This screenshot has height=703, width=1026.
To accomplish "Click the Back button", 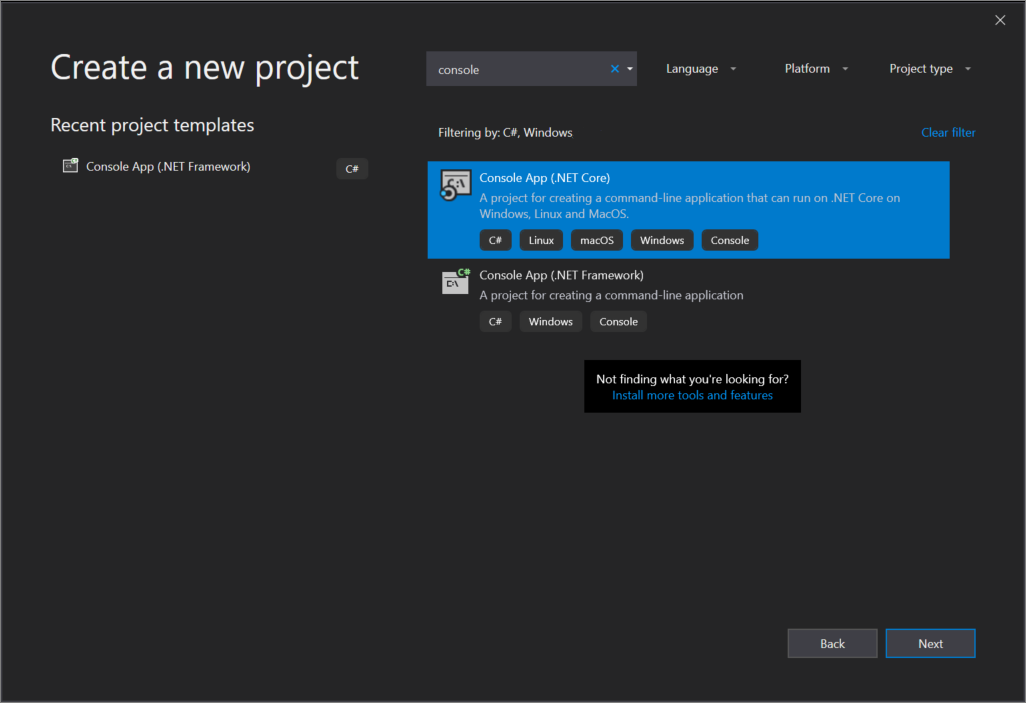I will (x=832, y=643).
